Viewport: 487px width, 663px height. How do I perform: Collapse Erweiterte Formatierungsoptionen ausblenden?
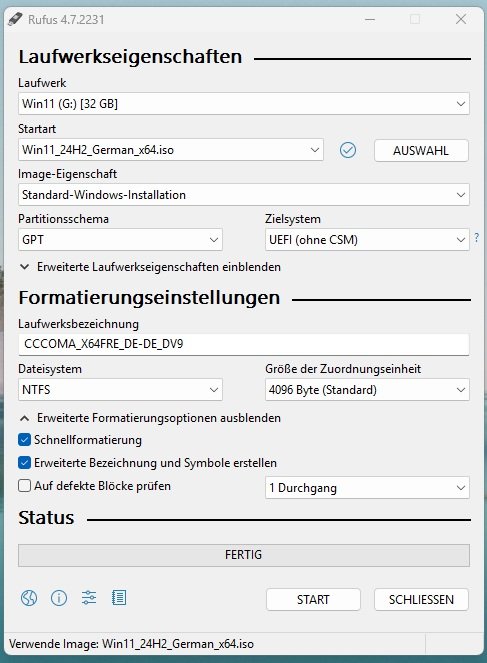(x=150, y=418)
